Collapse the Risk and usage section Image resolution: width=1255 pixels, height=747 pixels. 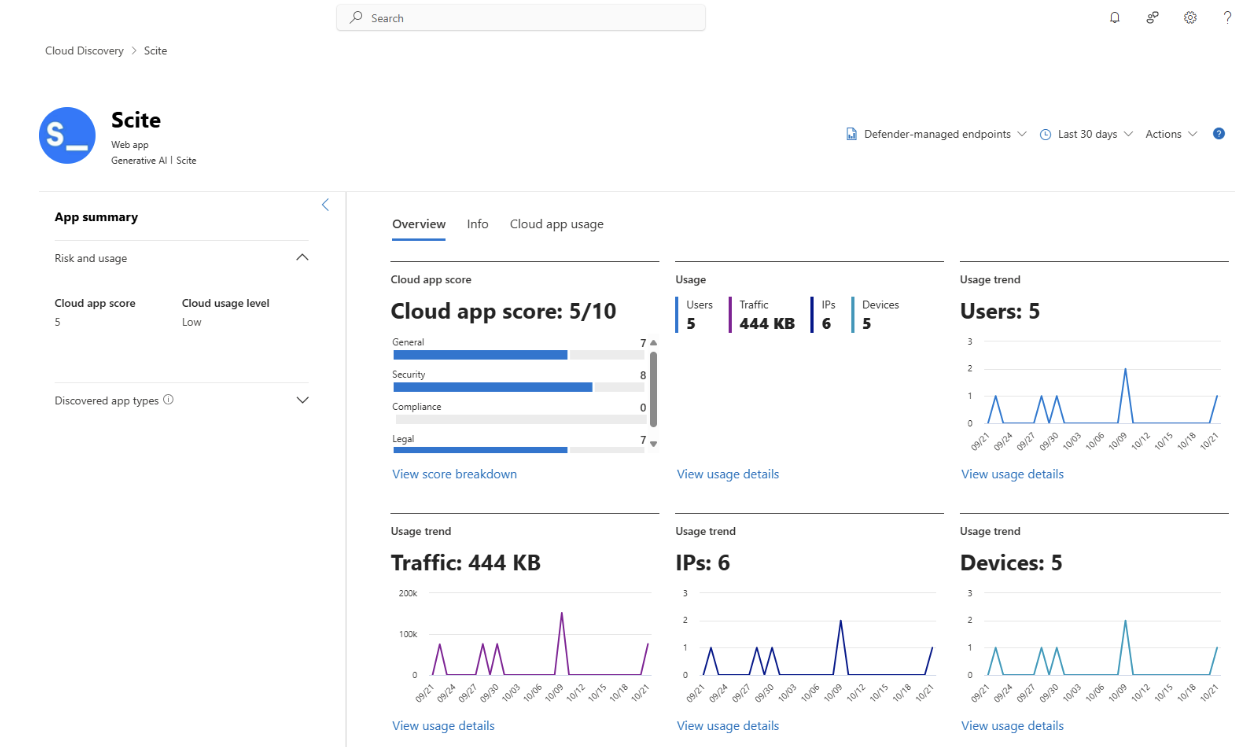(303, 258)
